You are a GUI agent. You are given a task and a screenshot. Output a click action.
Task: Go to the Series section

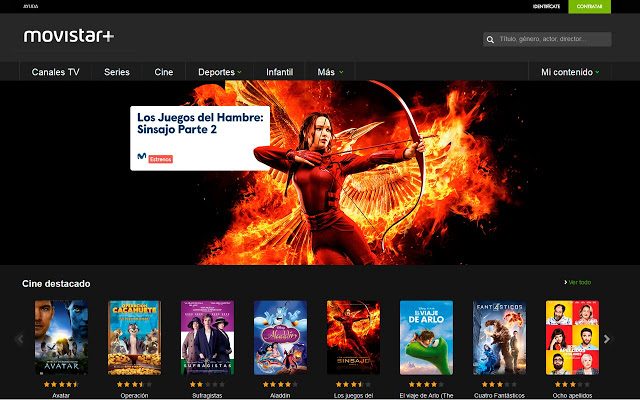coord(117,72)
